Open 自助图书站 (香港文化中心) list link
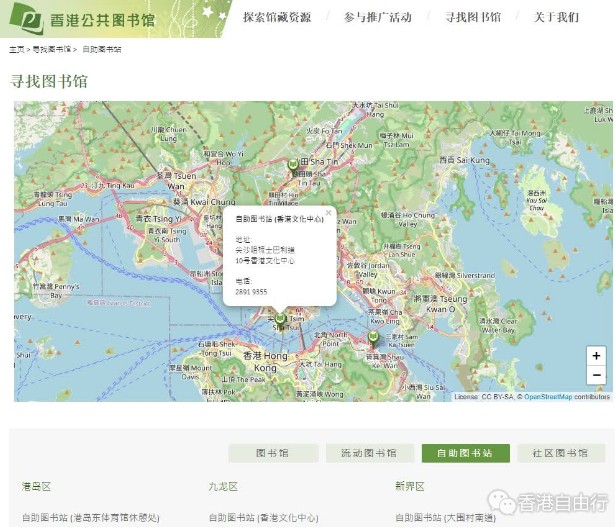This screenshot has width=615, height=527. 264,518
